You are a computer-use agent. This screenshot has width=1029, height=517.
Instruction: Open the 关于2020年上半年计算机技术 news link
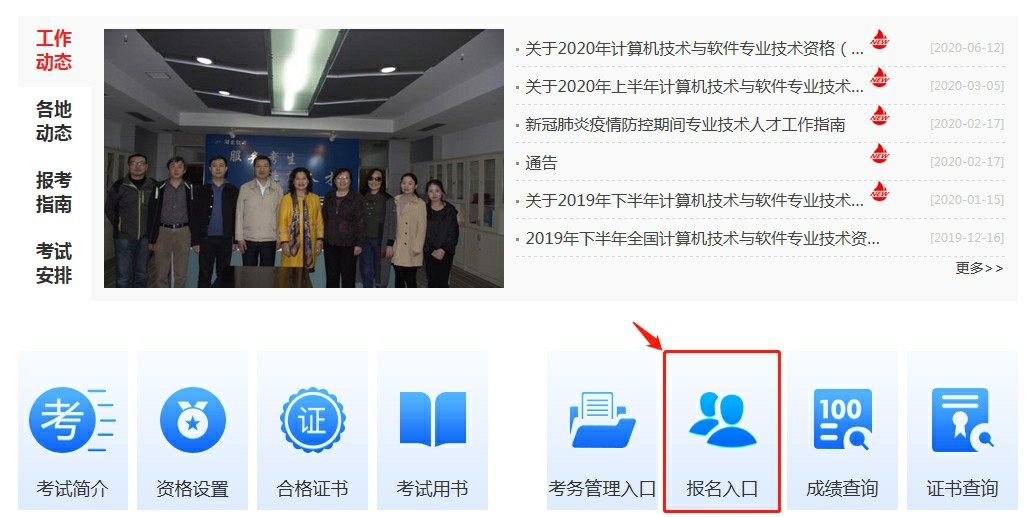(x=694, y=87)
